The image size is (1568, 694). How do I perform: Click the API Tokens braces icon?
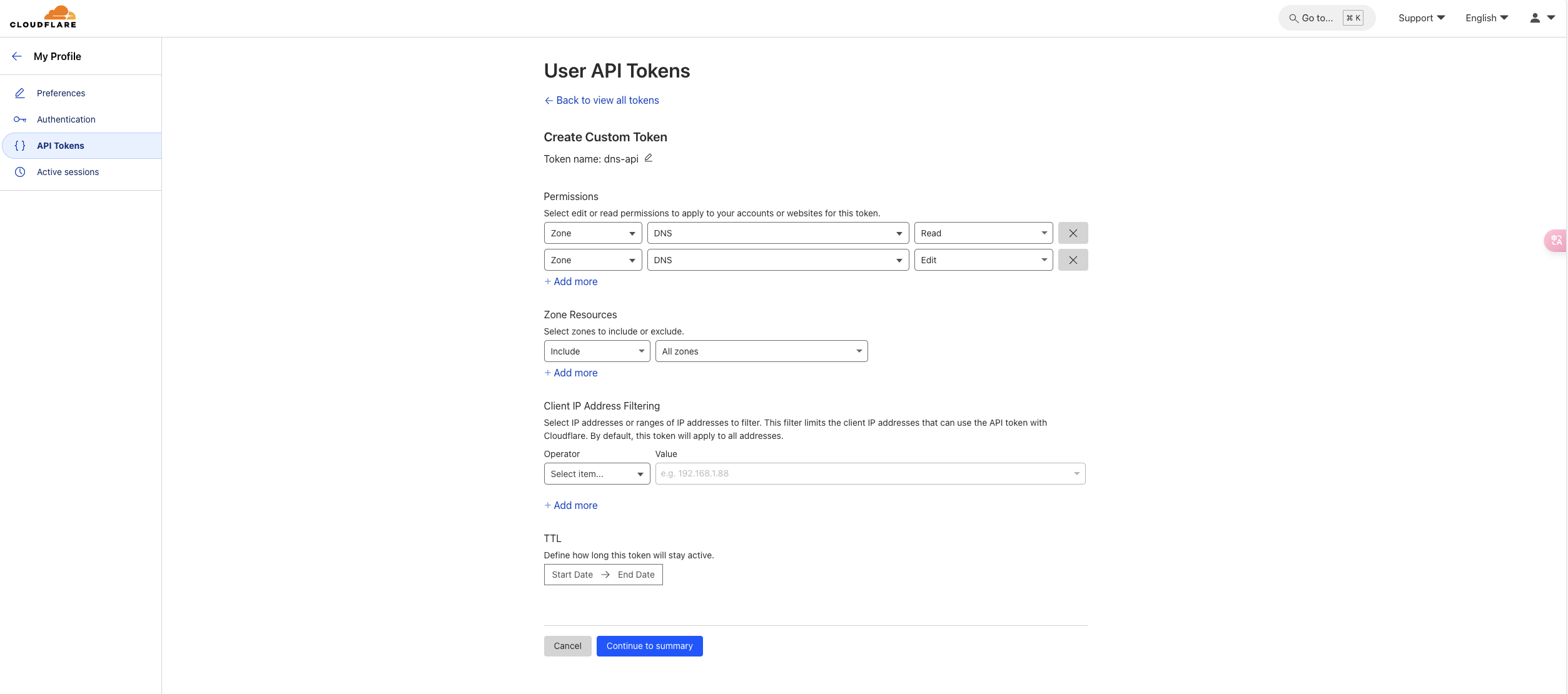[19, 145]
